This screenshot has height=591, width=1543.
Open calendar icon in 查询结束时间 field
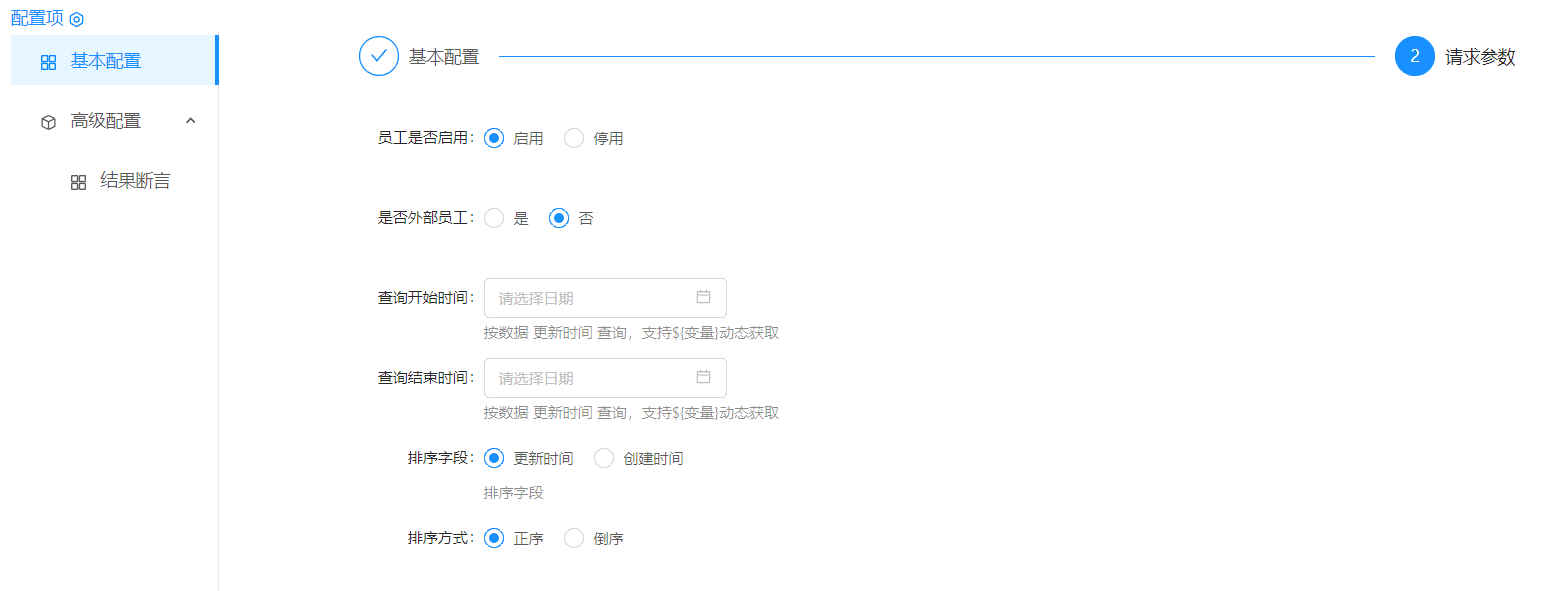[x=703, y=377]
